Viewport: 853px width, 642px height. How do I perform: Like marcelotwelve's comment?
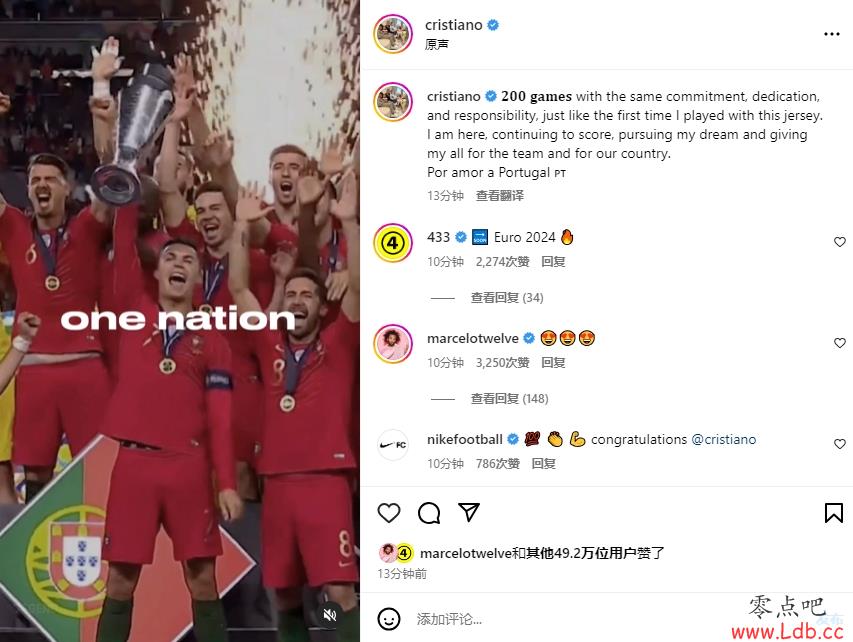[839, 343]
